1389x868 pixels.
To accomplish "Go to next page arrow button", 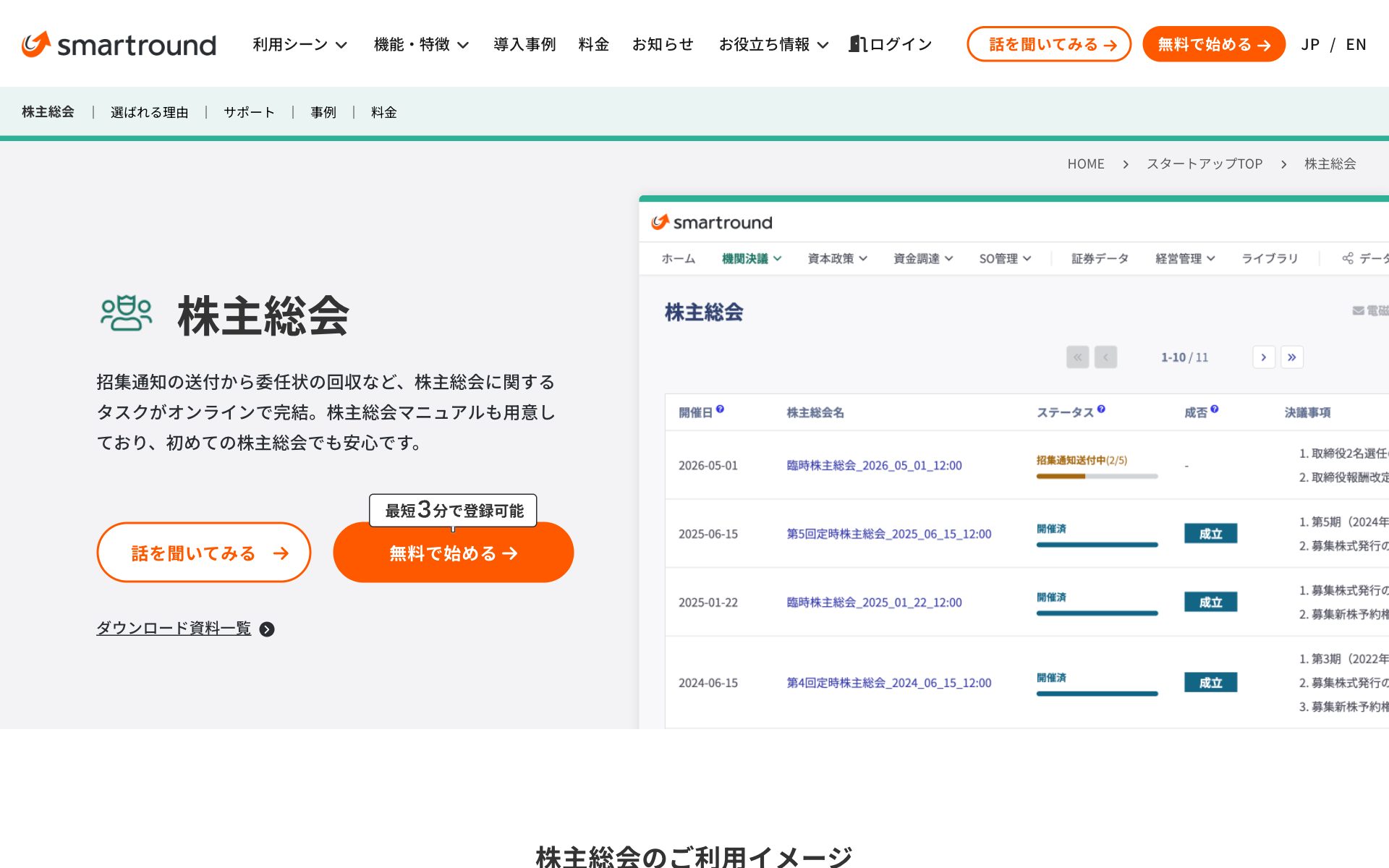I will [x=1264, y=357].
